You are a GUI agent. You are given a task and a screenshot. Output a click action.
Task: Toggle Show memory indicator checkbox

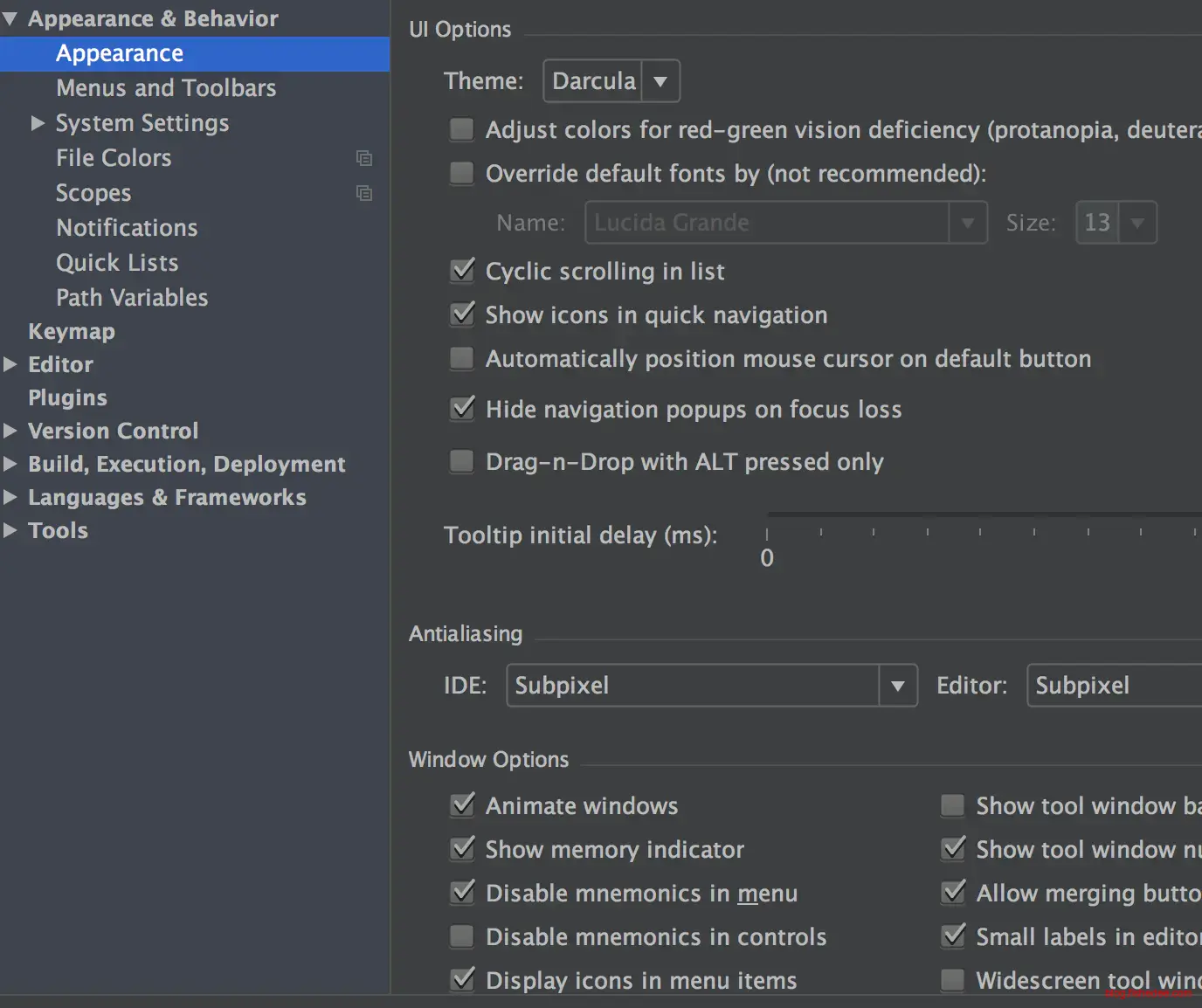pos(462,849)
